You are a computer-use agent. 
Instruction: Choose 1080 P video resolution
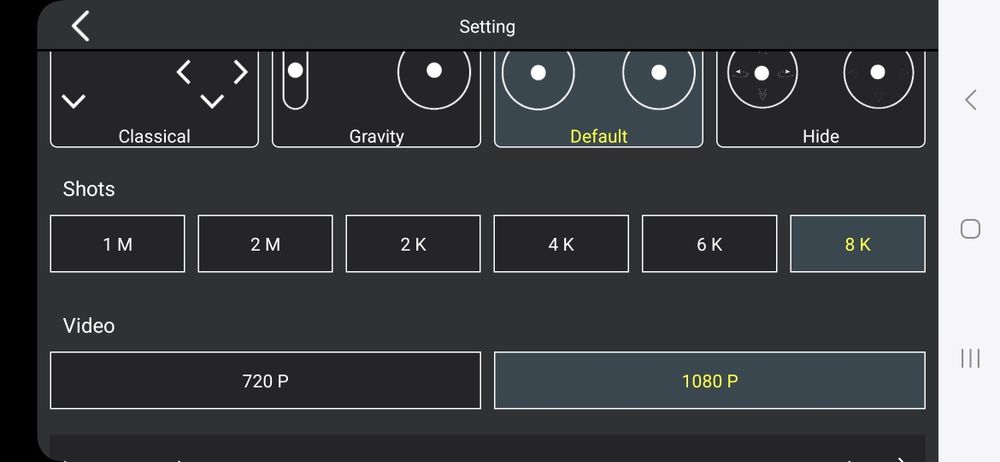[709, 380]
